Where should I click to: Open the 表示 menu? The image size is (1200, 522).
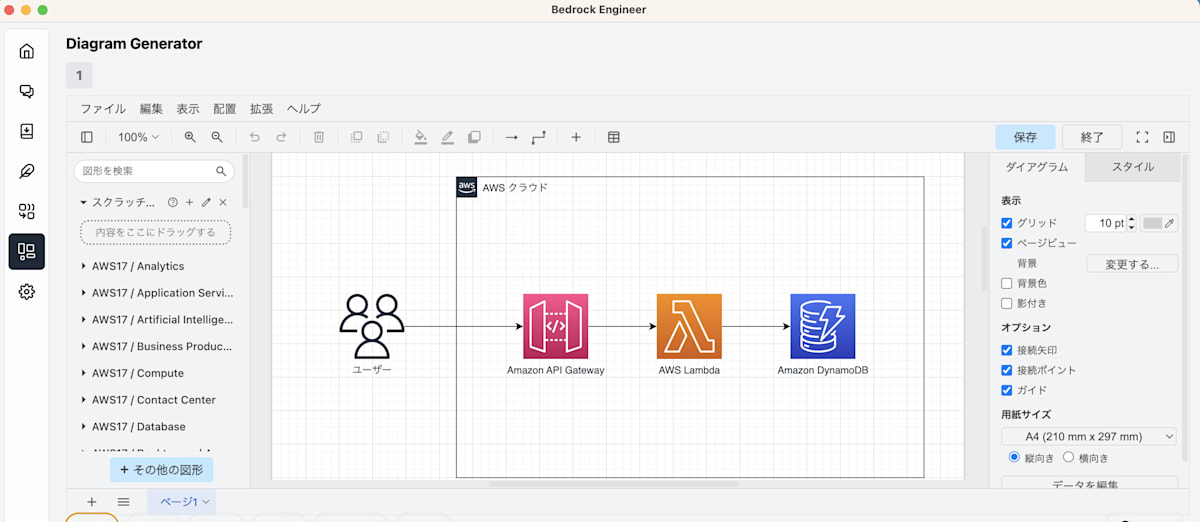click(x=188, y=109)
